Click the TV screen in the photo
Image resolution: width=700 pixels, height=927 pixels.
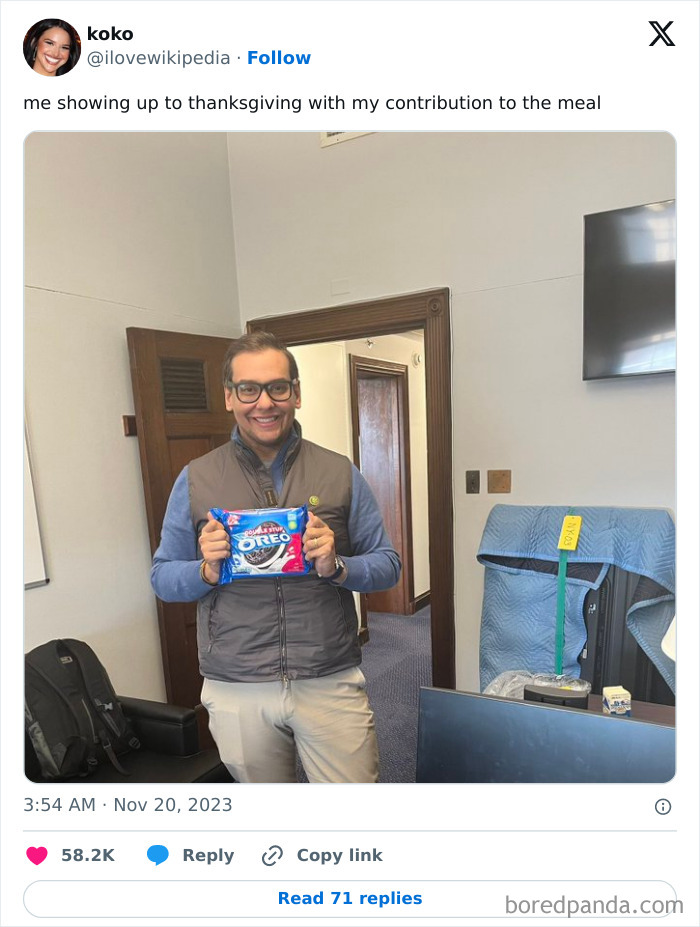pyautogui.click(x=629, y=290)
